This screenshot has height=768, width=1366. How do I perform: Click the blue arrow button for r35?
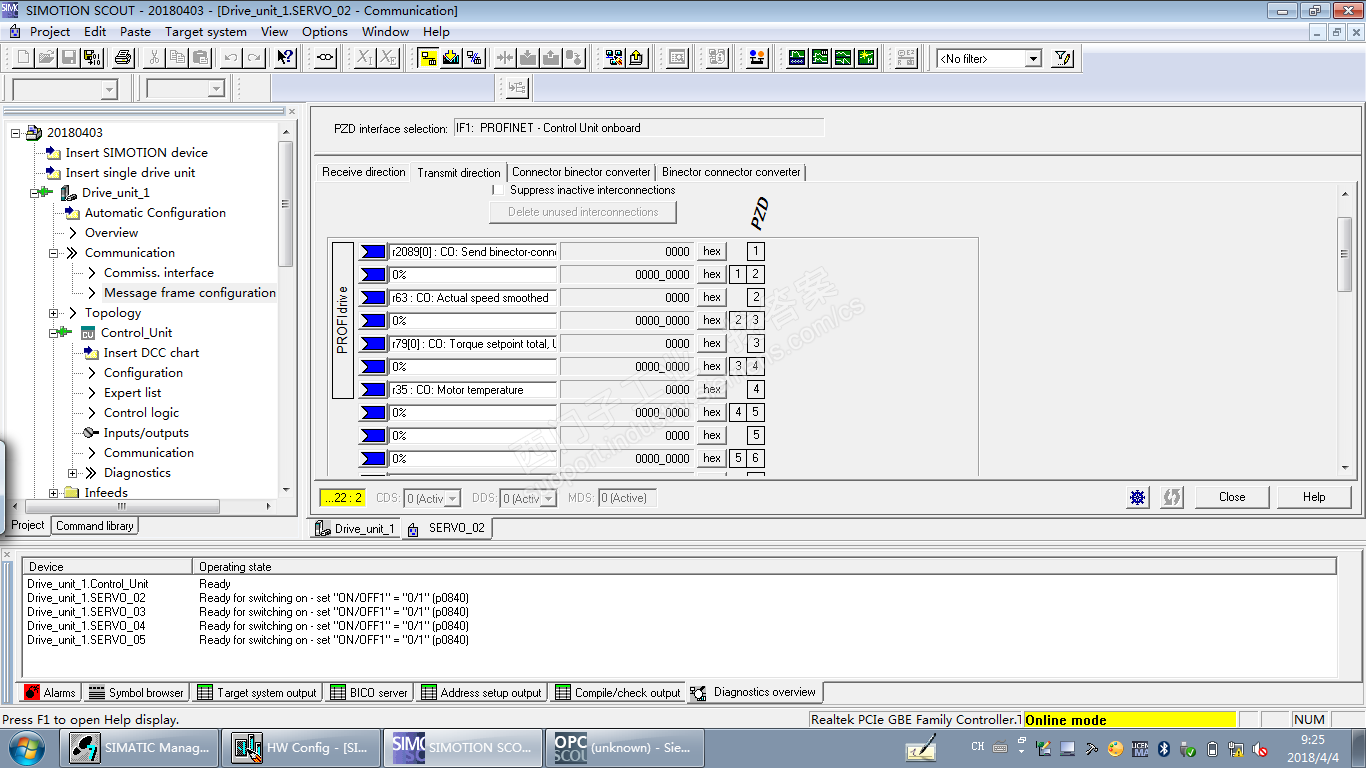point(373,390)
